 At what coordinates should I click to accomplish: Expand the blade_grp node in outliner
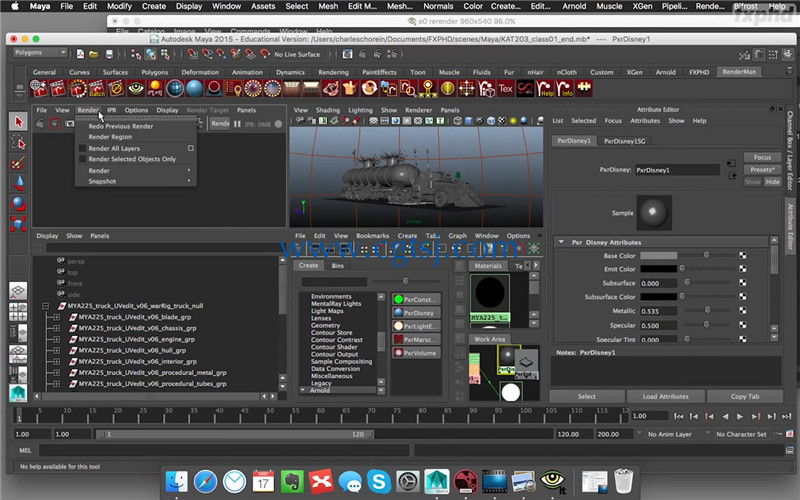tap(57, 317)
